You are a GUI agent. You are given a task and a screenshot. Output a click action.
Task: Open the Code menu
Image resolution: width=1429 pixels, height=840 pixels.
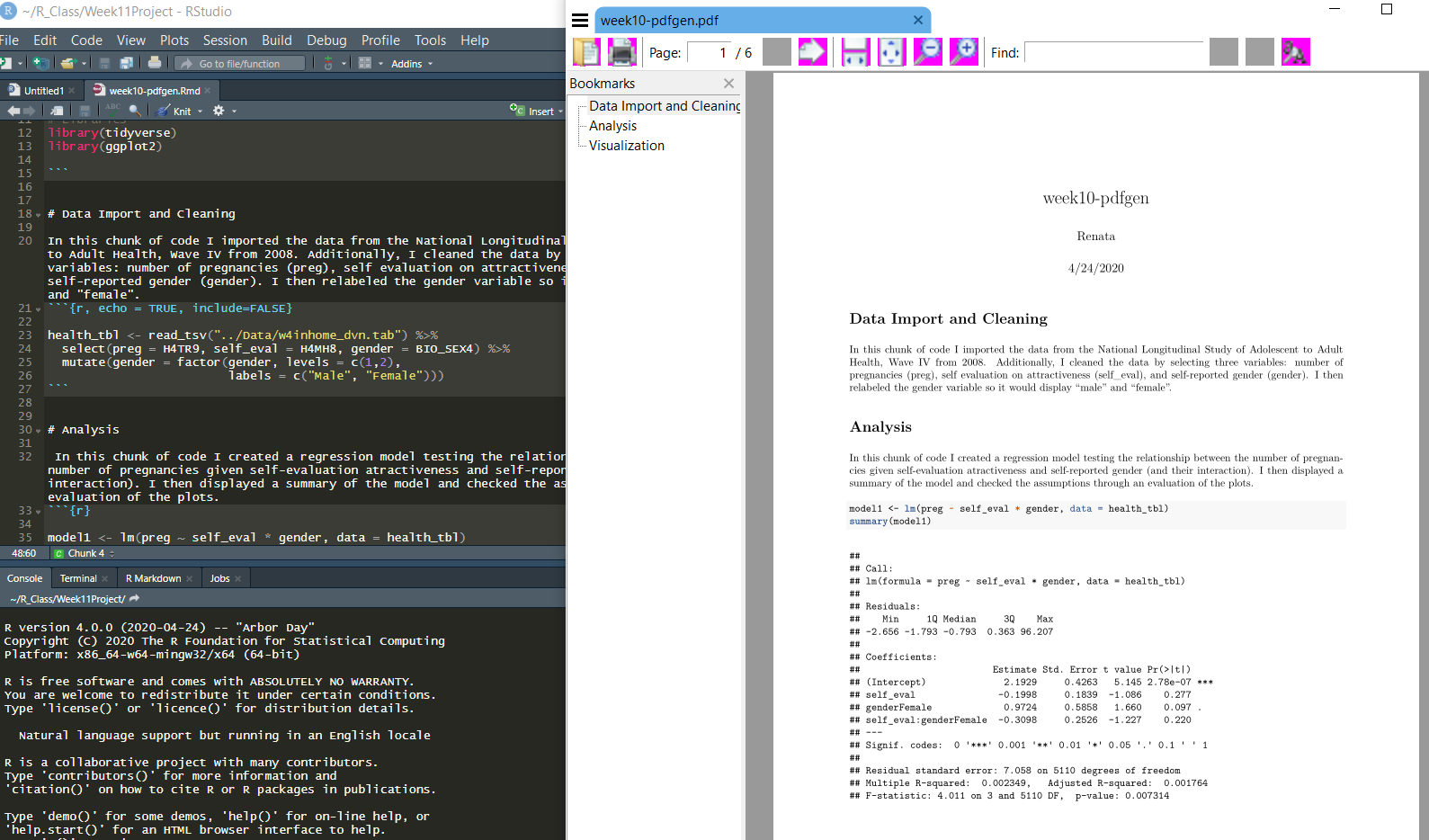pyautogui.click(x=86, y=40)
